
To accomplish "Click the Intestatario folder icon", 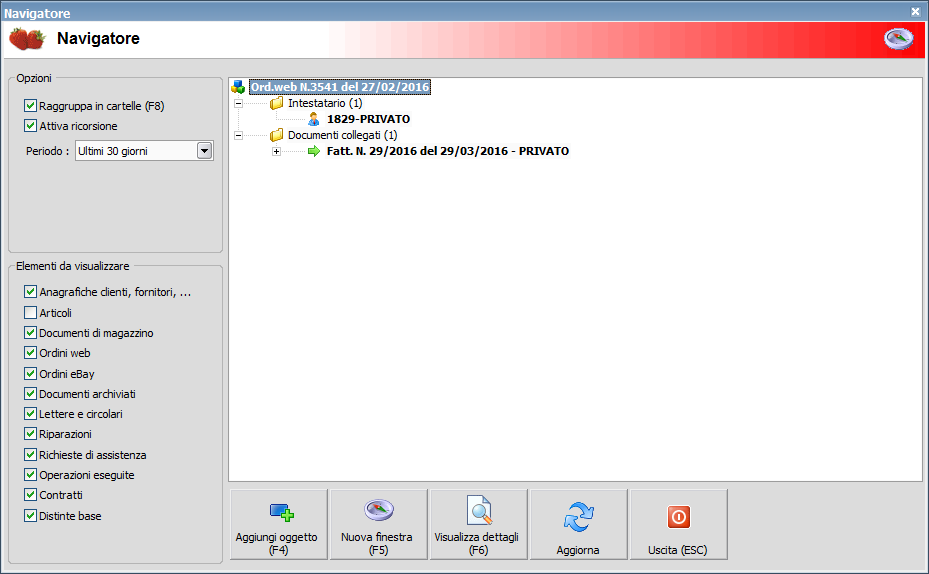I will tap(276, 103).
